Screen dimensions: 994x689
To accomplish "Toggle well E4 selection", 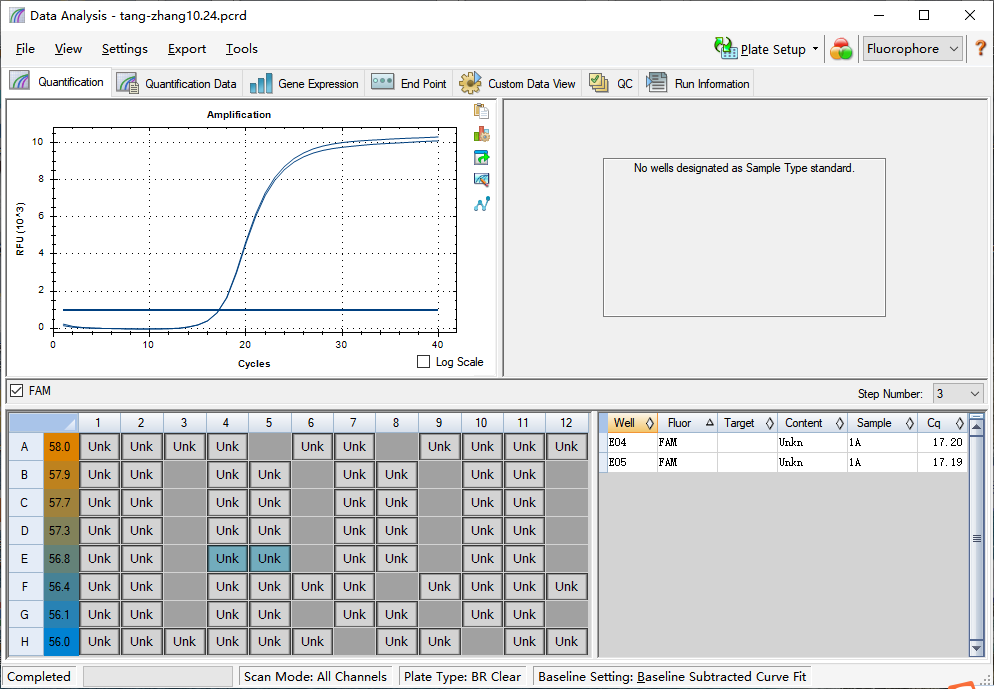I will point(227,558).
